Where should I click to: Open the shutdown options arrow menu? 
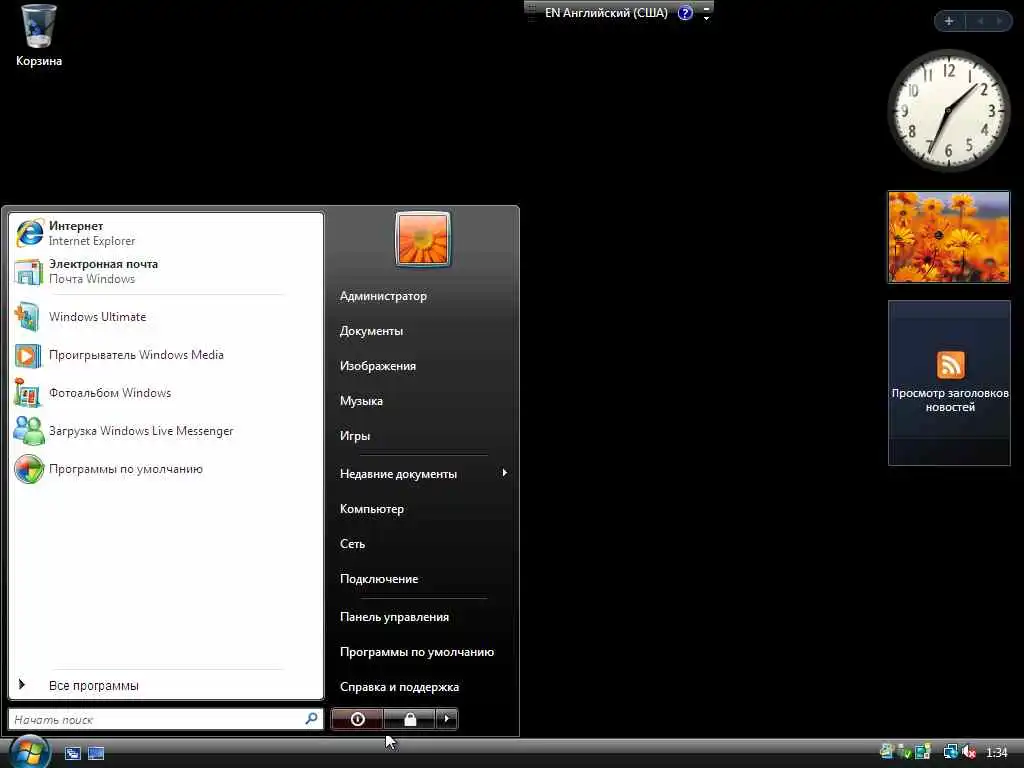click(447, 719)
